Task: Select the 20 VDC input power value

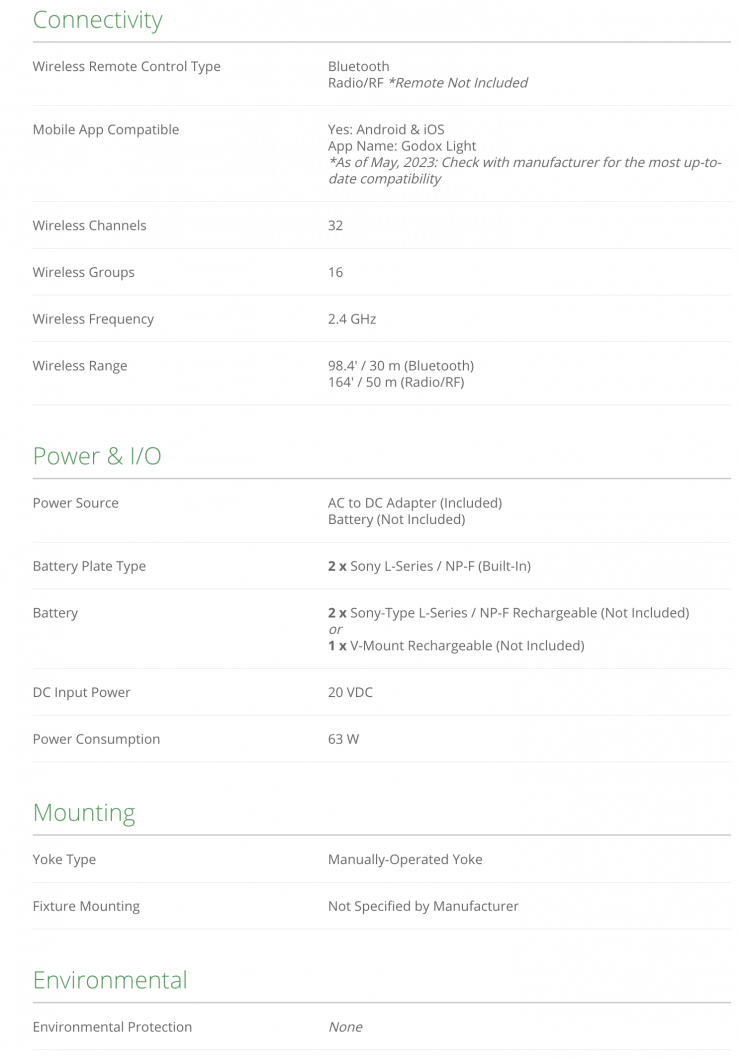Action: point(350,692)
